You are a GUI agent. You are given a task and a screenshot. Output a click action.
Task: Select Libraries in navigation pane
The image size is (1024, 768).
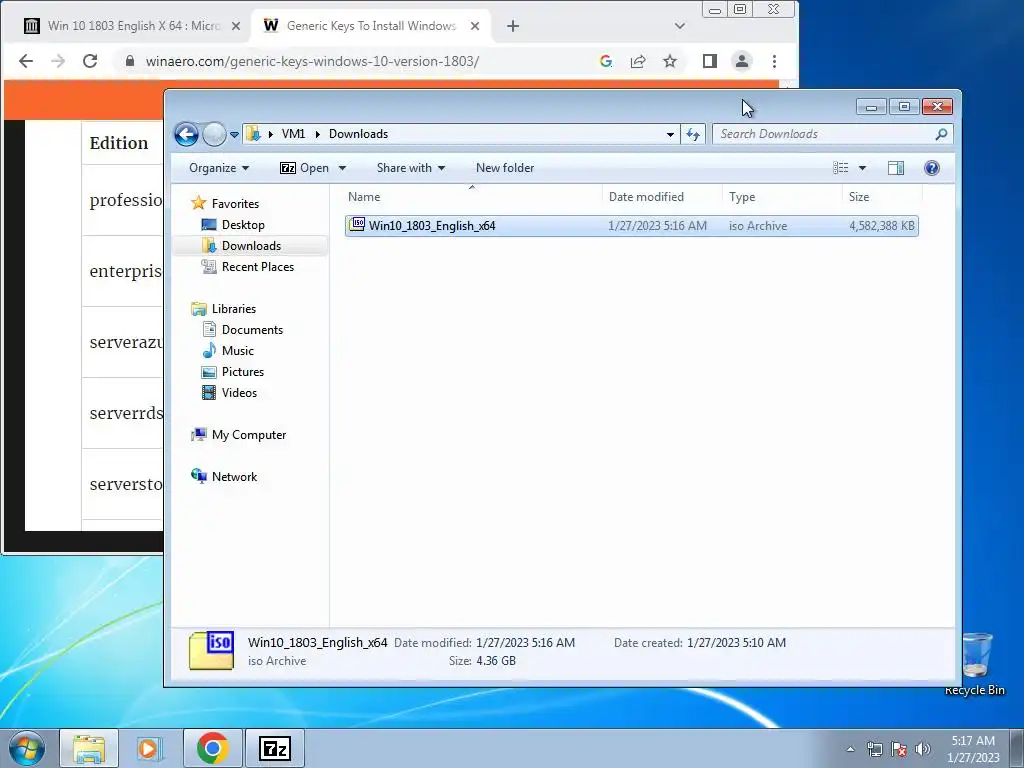pyautogui.click(x=223, y=308)
